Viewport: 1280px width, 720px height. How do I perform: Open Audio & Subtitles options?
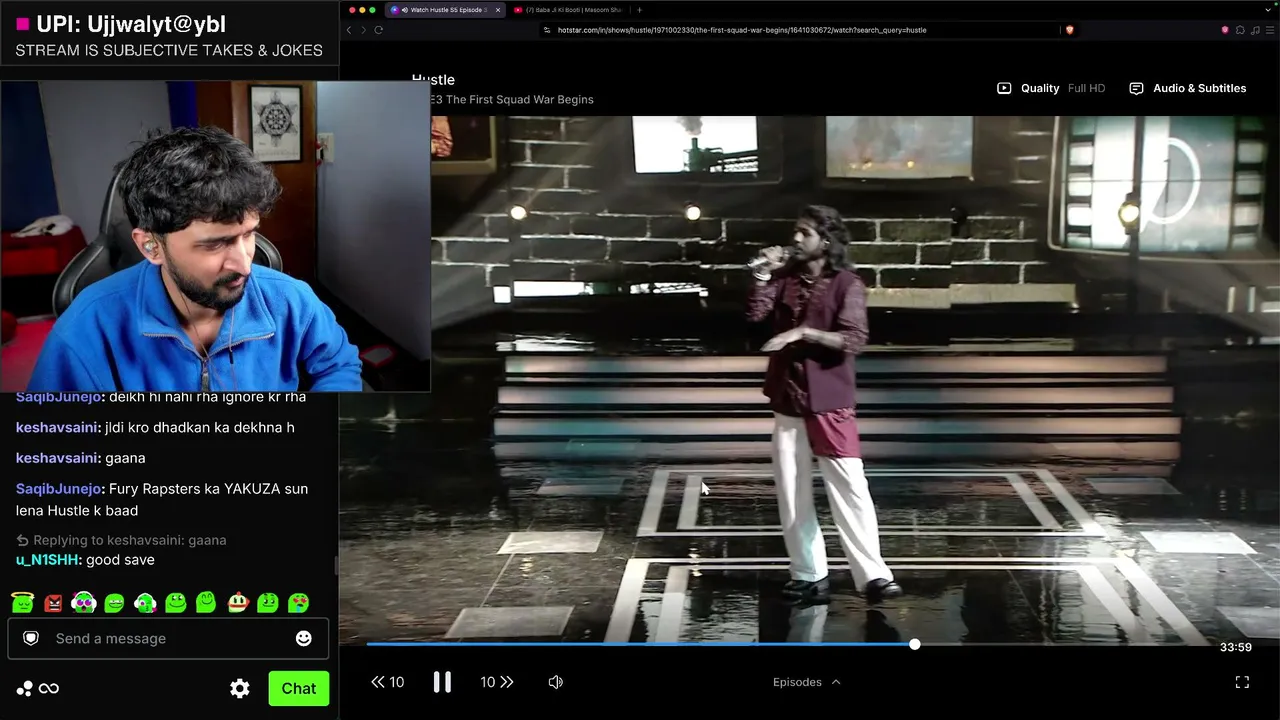point(1188,88)
